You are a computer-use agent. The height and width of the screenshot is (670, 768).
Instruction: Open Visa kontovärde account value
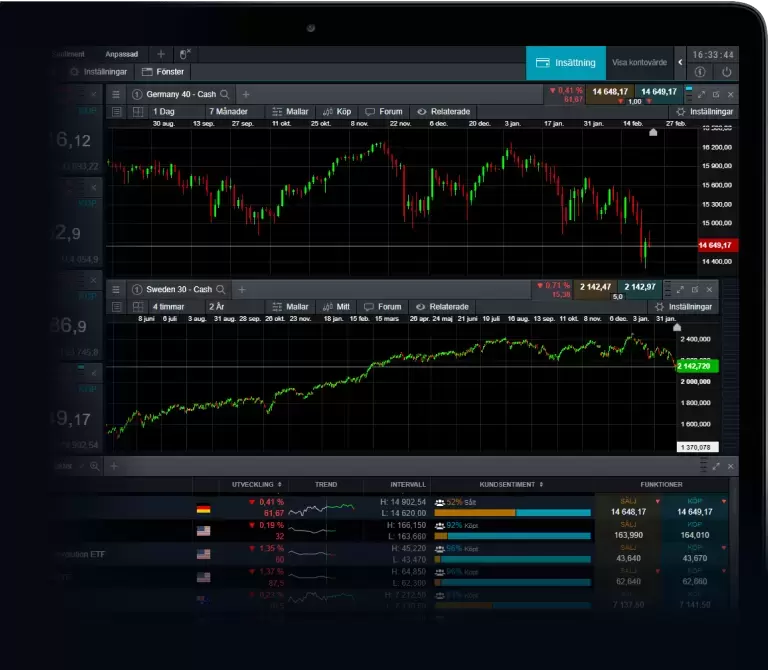click(x=639, y=63)
